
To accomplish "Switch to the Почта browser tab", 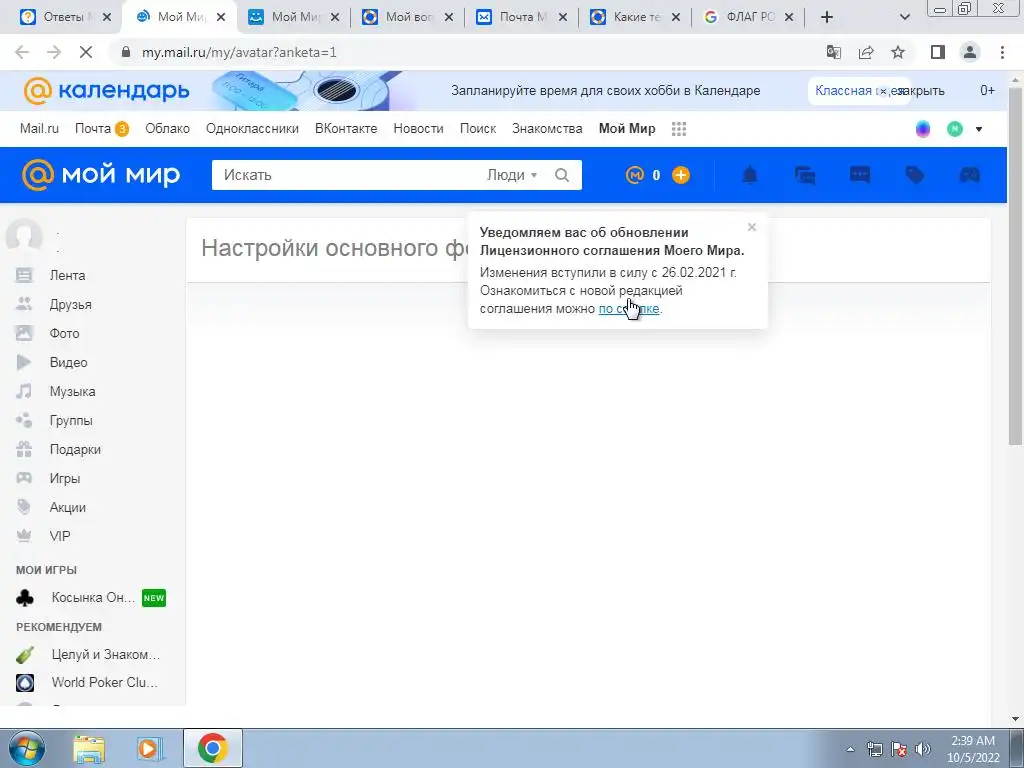I will [521, 17].
